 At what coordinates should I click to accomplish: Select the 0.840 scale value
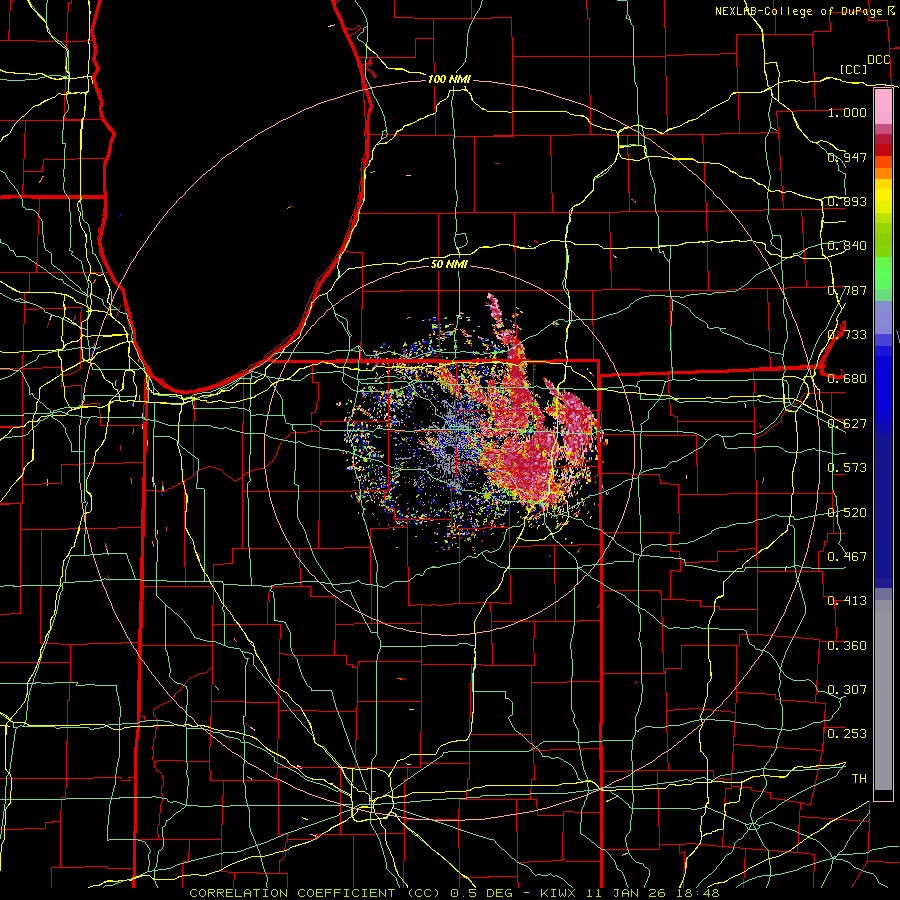coord(847,246)
